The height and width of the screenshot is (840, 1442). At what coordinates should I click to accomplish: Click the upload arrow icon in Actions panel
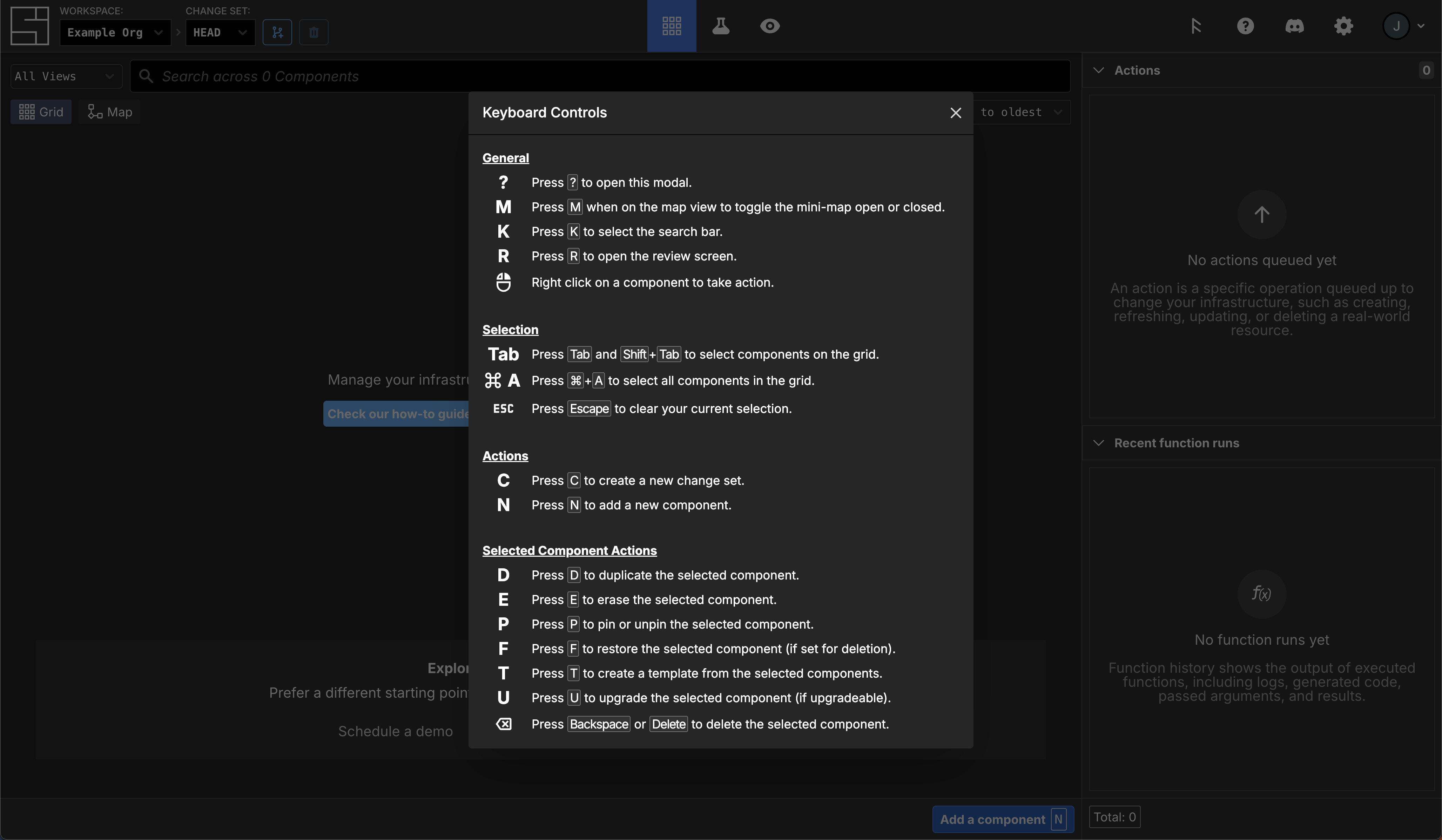coord(1262,215)
